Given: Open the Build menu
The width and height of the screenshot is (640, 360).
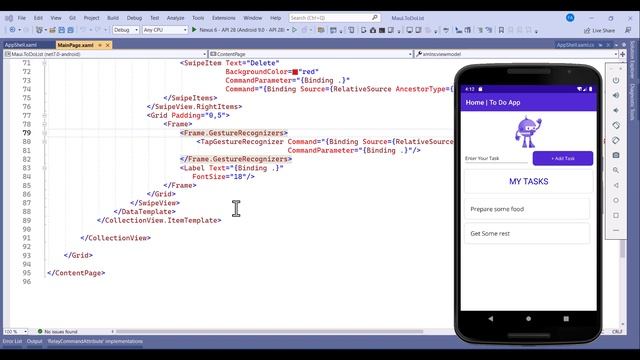Looking at the screenshot, I should pos(113,18).
